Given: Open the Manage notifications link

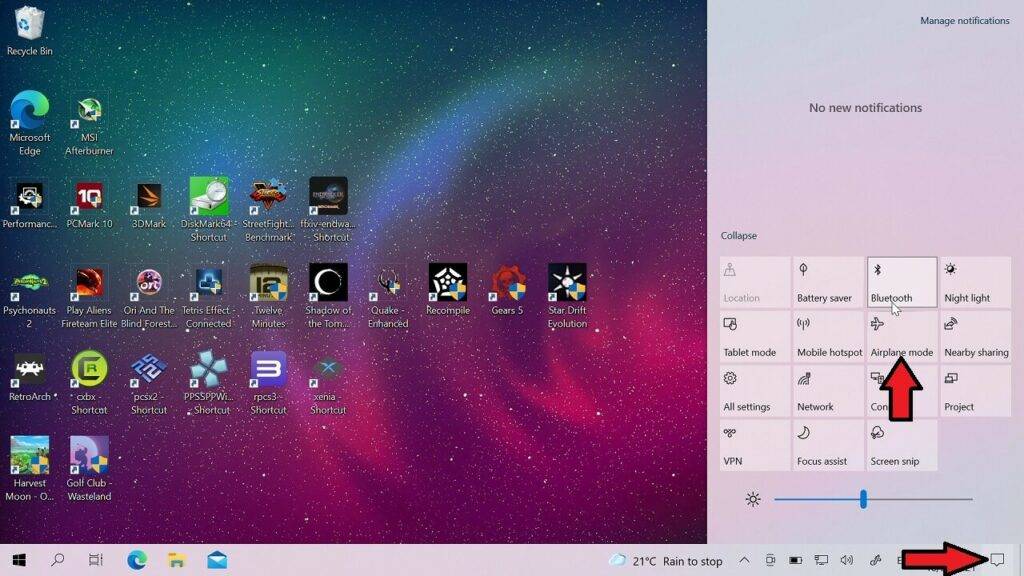Looking at the screenshot, I should pyautogui.click(x=965, y=20).
